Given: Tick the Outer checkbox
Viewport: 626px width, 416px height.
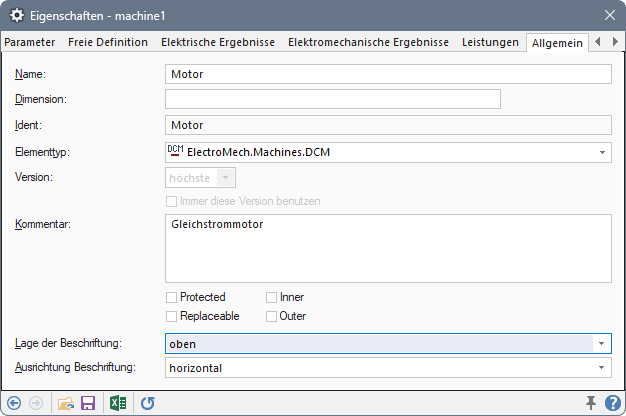Looking at the screenshot, I should (x=272, y=316).
